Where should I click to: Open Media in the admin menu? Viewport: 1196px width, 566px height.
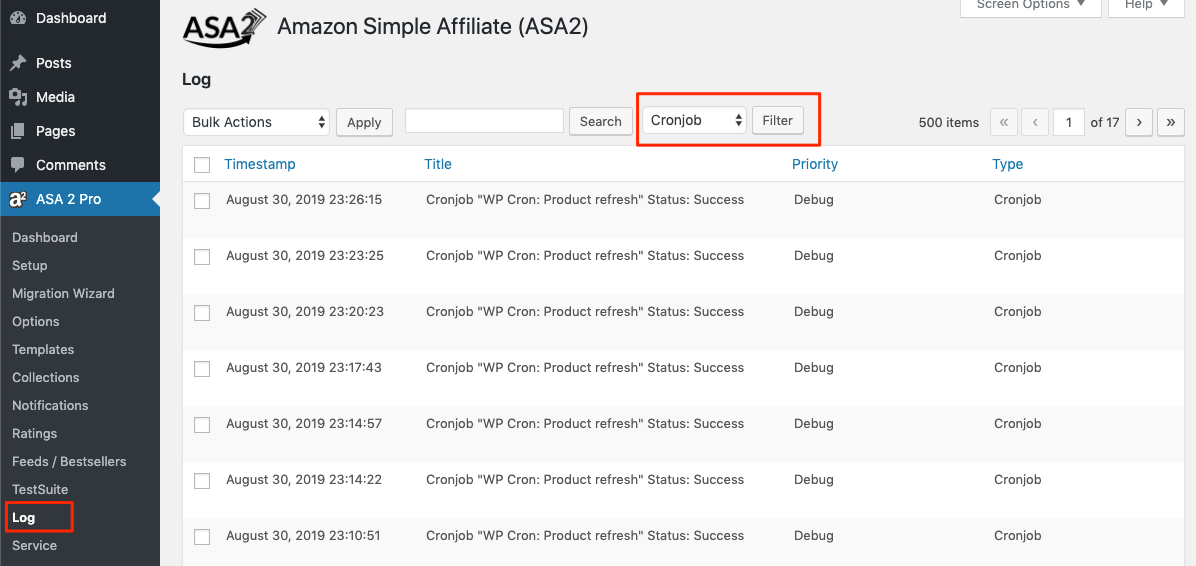[55, 97]
